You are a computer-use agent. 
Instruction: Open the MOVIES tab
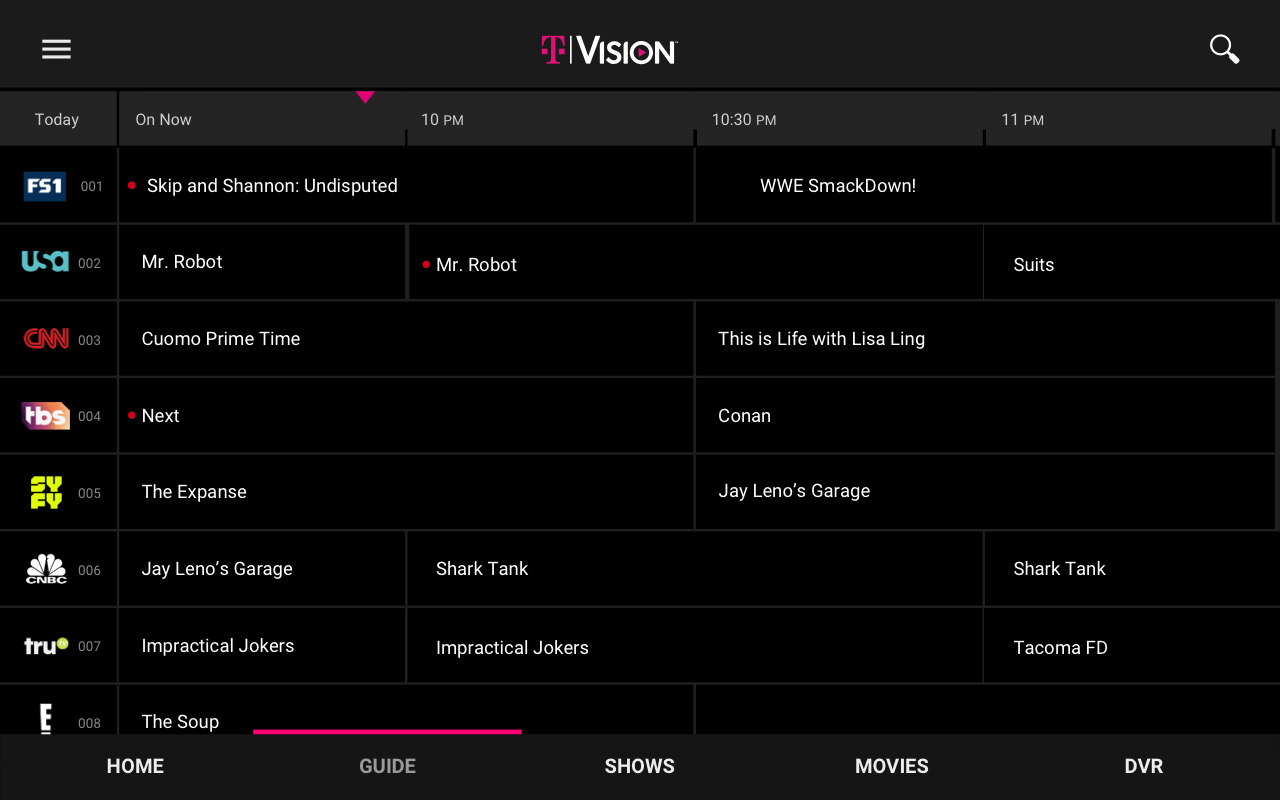coord(892,766)
